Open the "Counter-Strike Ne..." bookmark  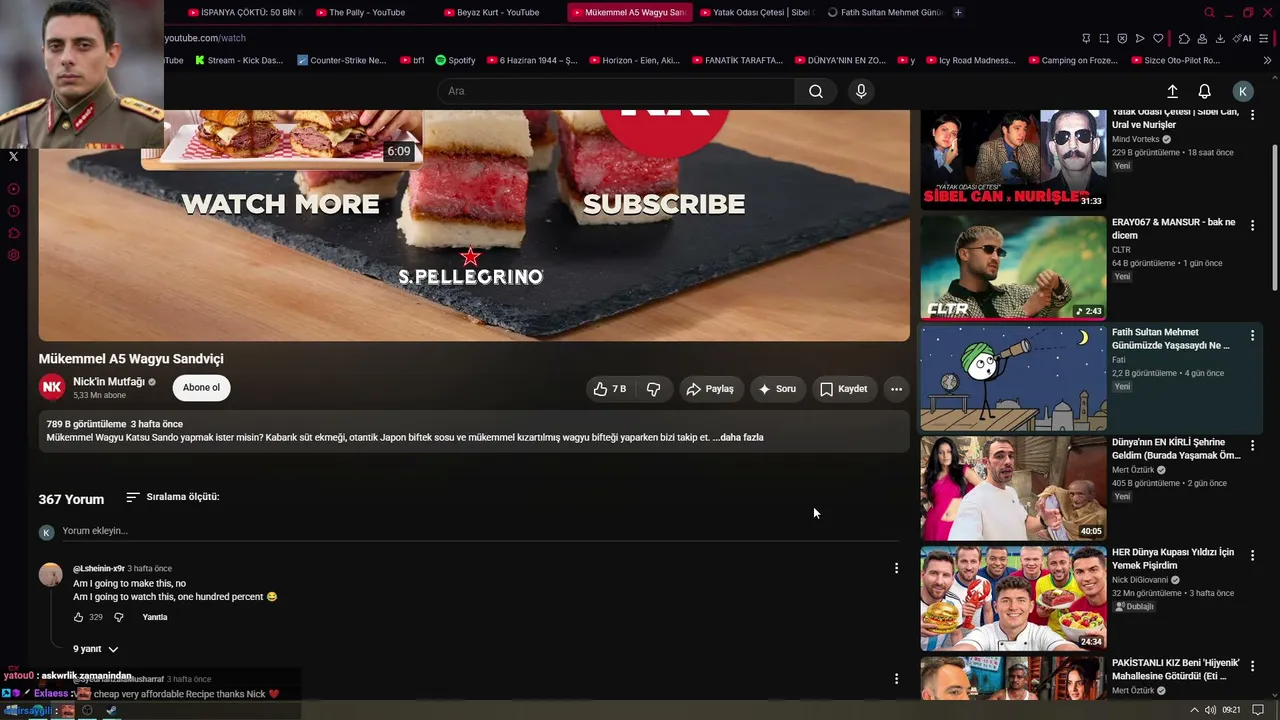click(x=341, y=60)
